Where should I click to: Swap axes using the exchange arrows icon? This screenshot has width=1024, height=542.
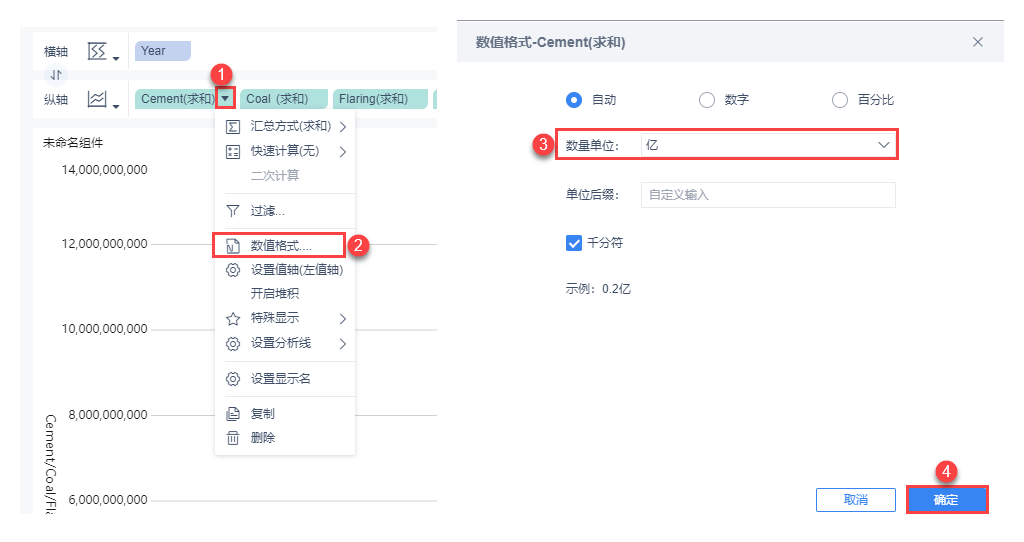[56, 75]
